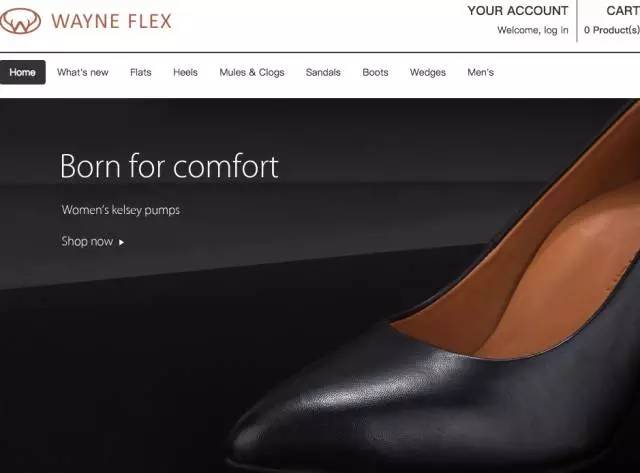Browse Mules & Clogs category
The height and width of the screenshot is (473, 640).
[252, 72]
